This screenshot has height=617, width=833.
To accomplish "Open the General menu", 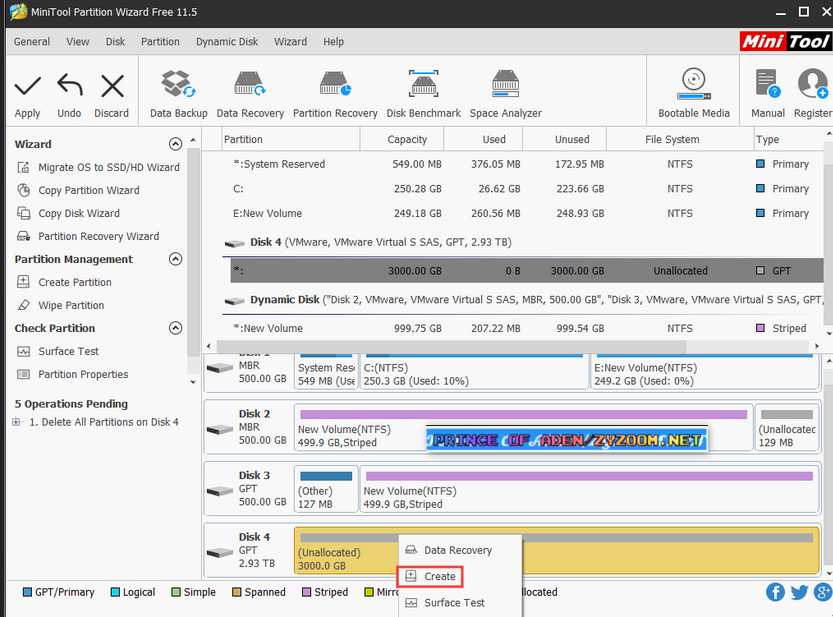I will 32,41.
